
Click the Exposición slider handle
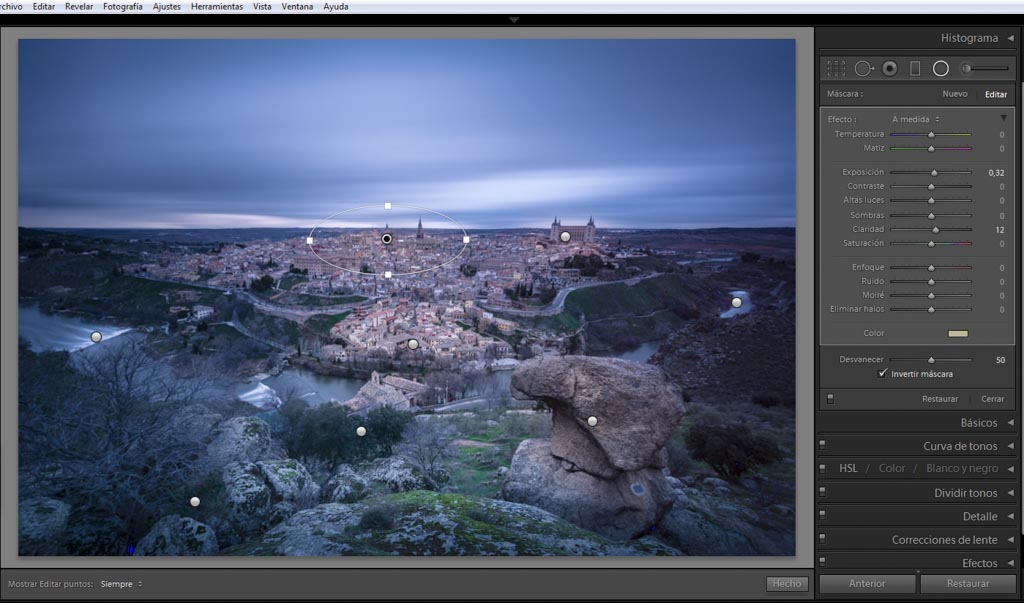(935, 173)
